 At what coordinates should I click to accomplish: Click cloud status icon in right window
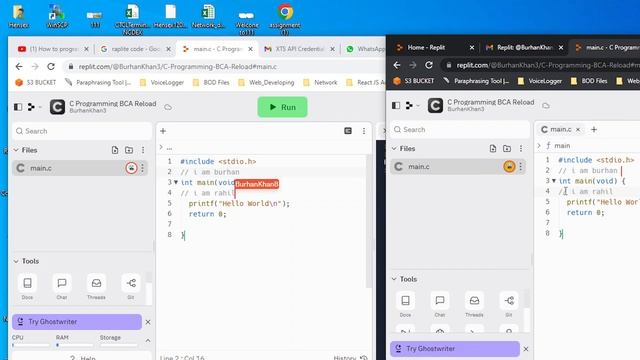pos(546,106)
